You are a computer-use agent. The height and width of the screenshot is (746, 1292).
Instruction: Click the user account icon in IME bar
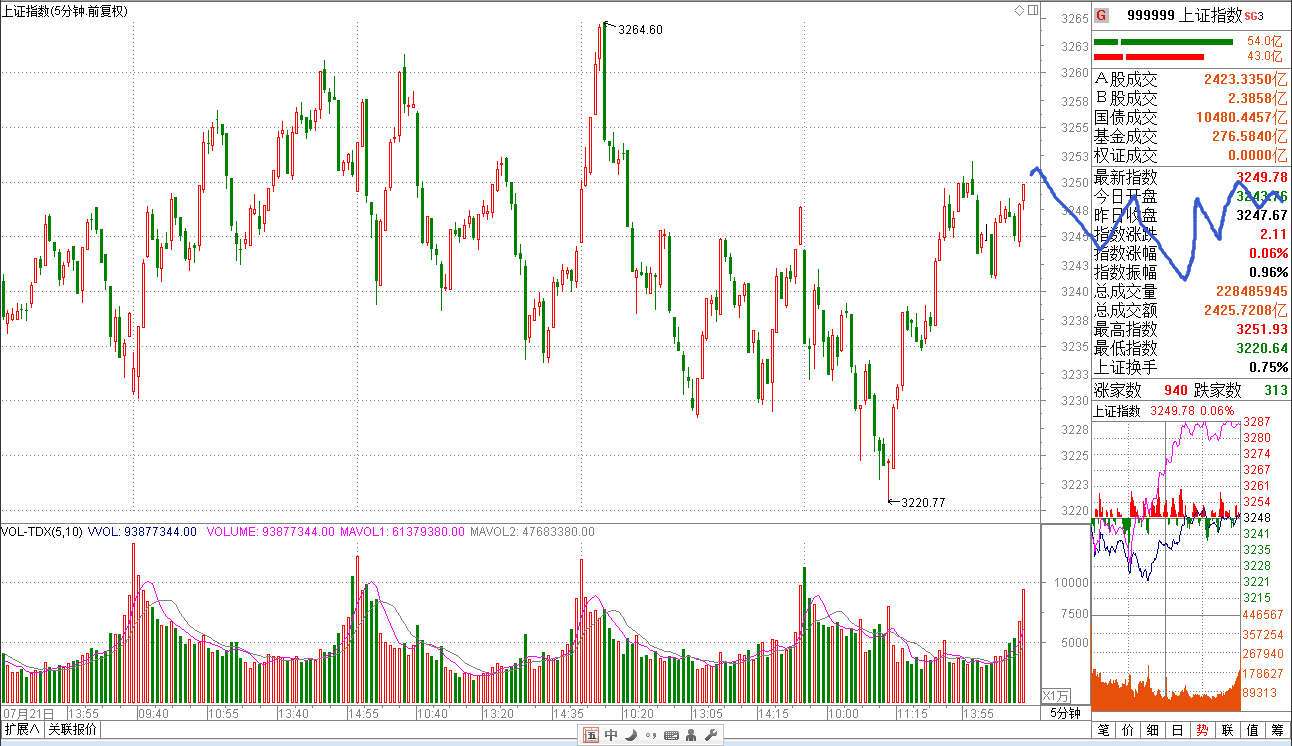click(692, 736)
